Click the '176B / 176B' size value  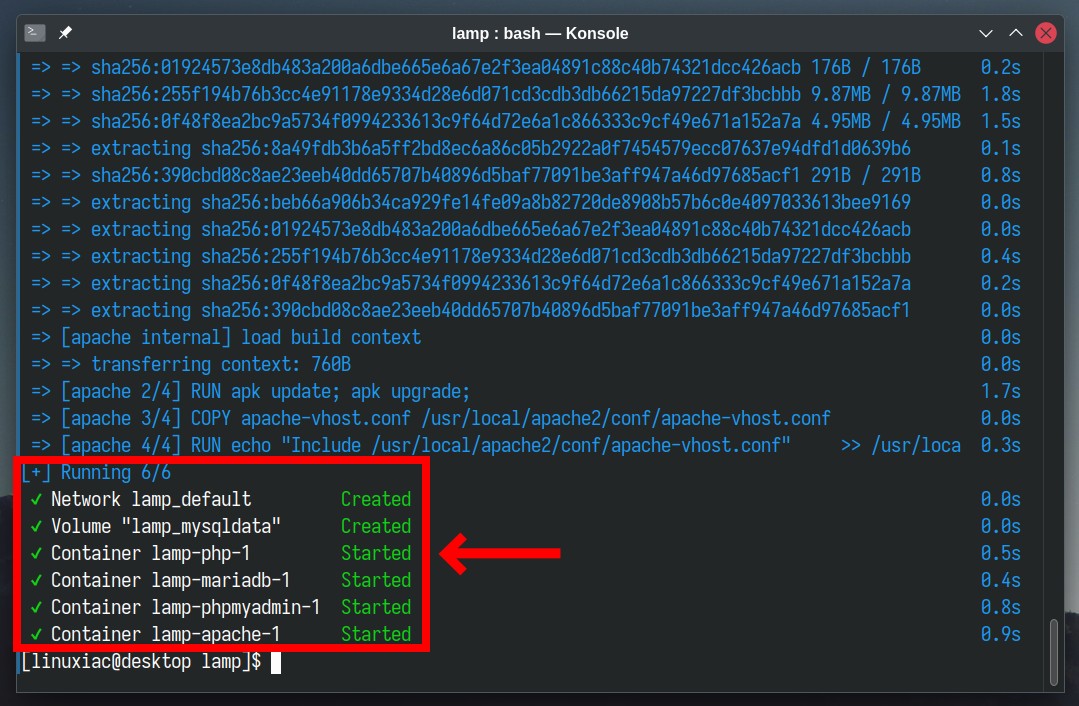pyautogui.click(x=866, y=67)
